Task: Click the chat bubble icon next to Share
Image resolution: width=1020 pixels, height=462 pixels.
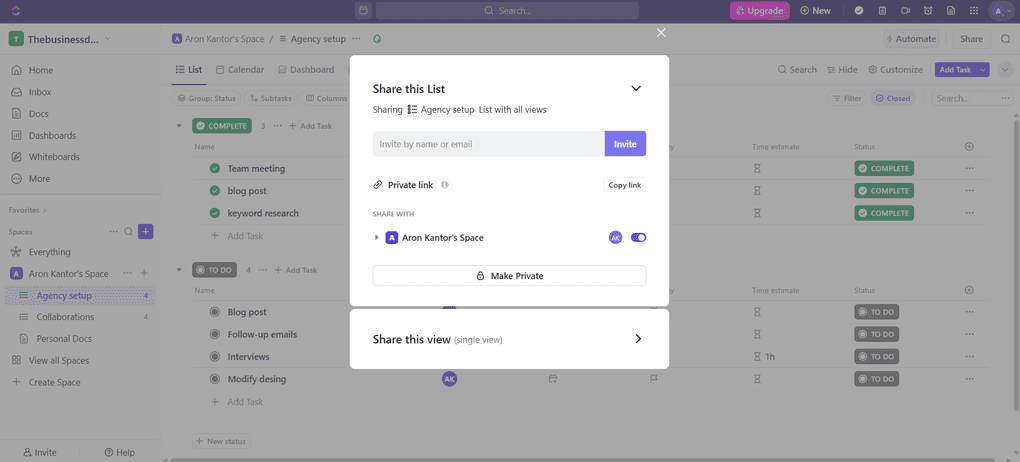Action: (1005, 39)
